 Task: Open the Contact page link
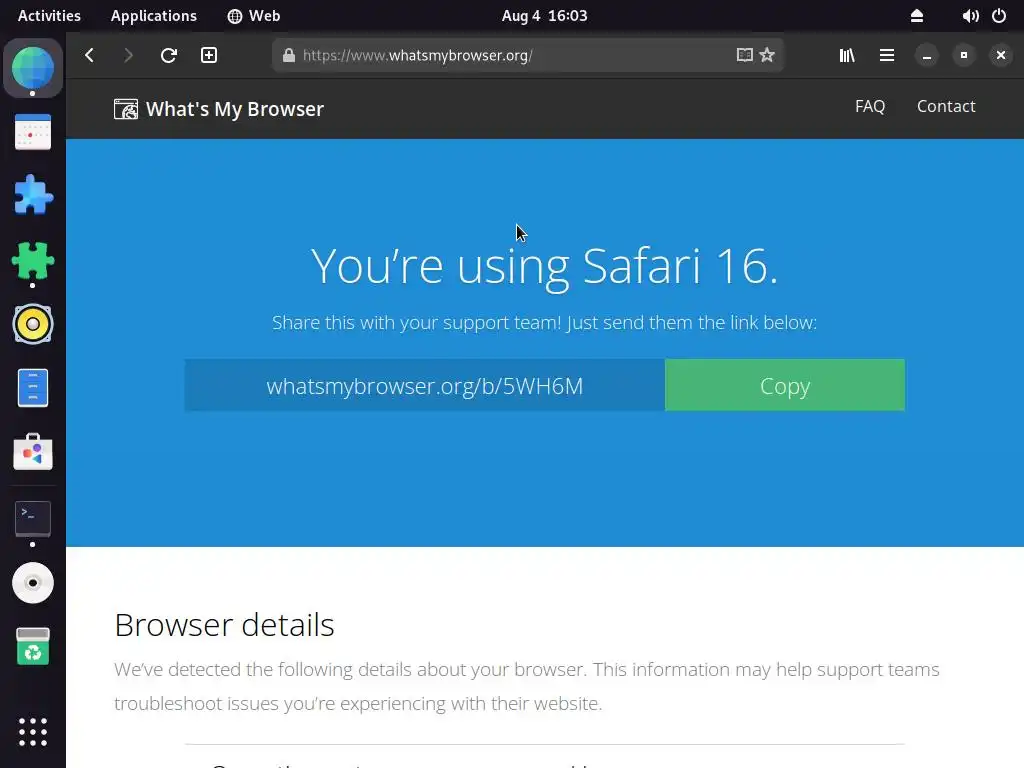click(946, 106)
